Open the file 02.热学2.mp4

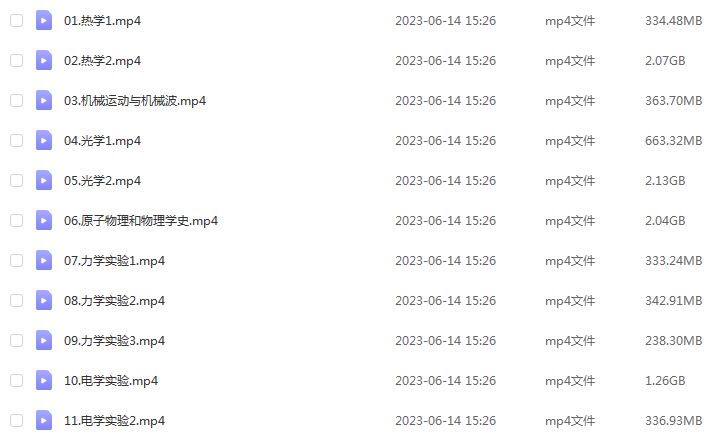[x=102, y=61]
